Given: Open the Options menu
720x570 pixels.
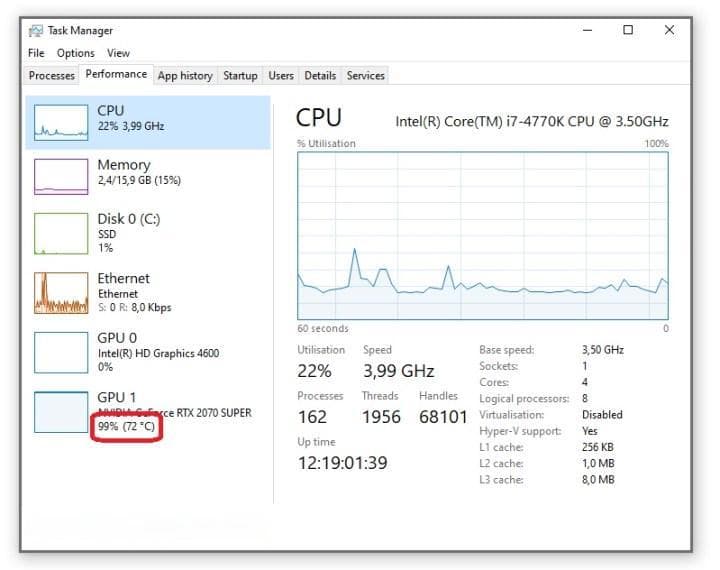Looking at the screenshot, I should pos(75,53).
